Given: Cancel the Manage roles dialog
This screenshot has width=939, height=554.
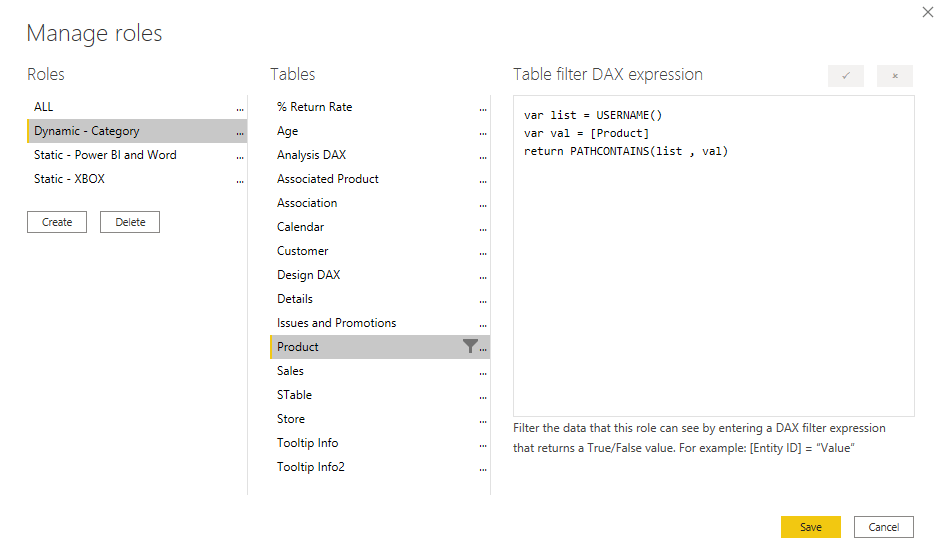Looking at the screenshot, I should click(884, 526).
